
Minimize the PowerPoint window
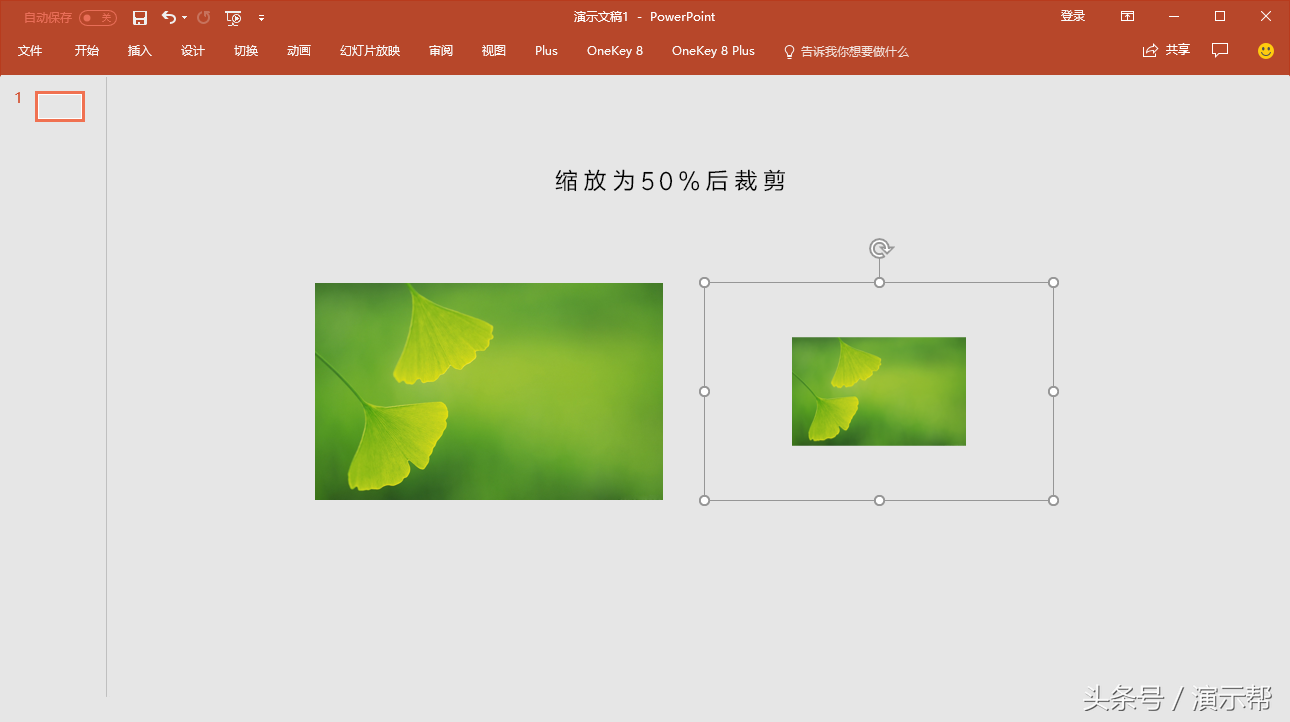pos(1174,16)
